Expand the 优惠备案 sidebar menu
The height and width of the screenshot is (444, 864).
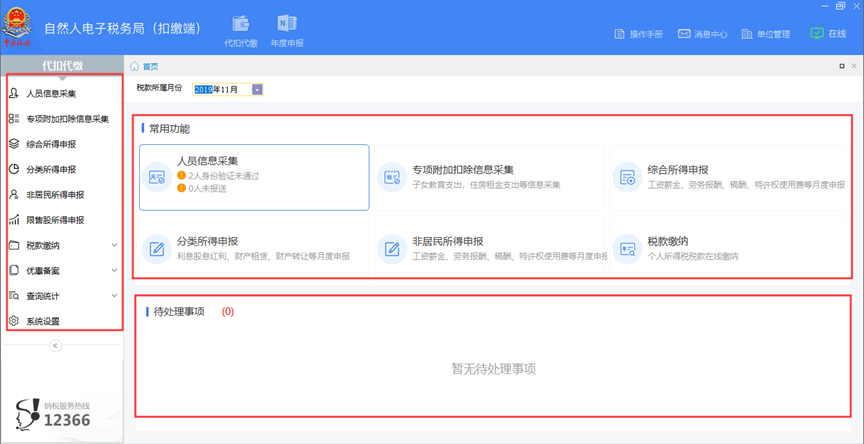[62, 270]
